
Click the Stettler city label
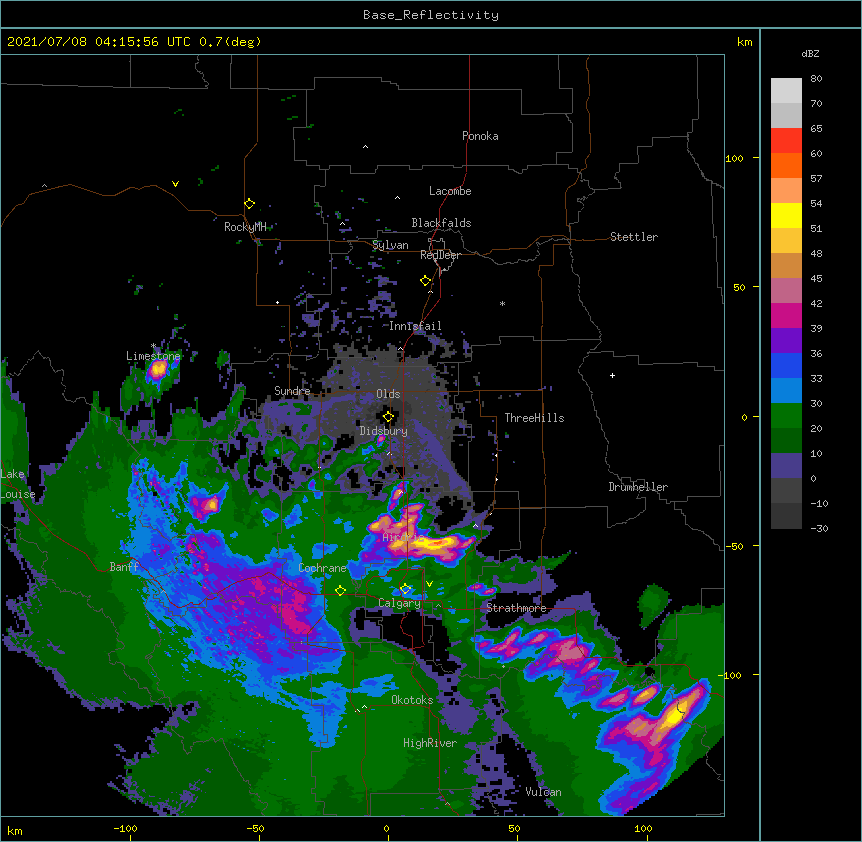click(634, 237)
